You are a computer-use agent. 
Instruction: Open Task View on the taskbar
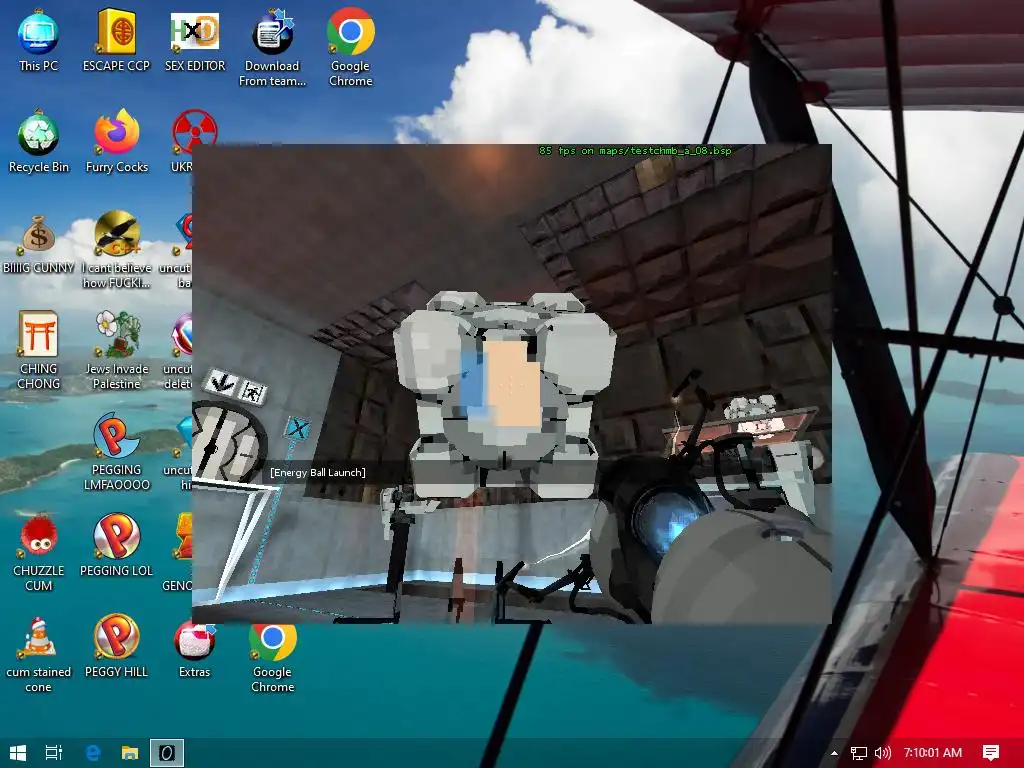pyautogui.click(x=54, y=753)
